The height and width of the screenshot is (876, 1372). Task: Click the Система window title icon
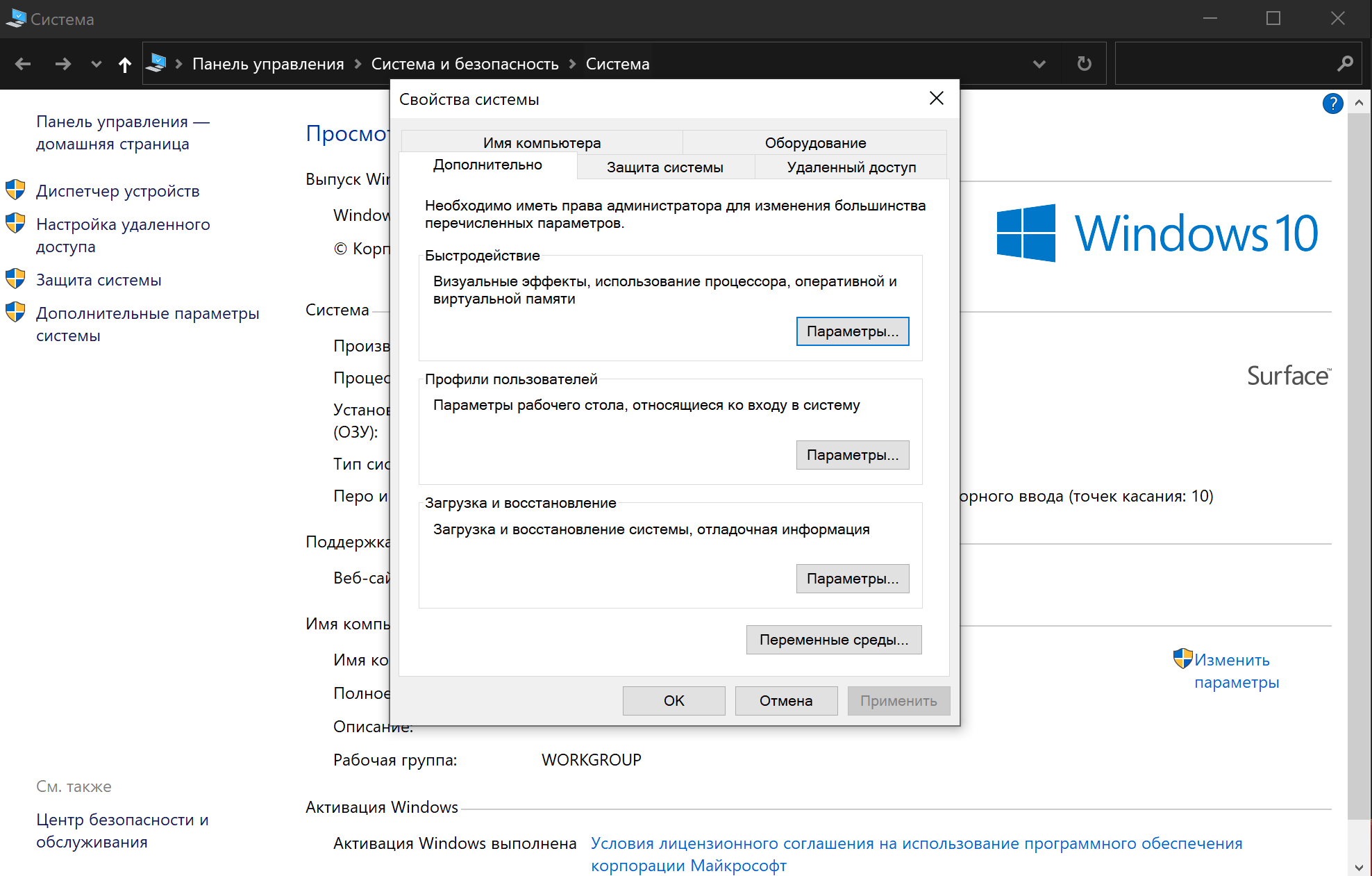click(x=15, y=18)
